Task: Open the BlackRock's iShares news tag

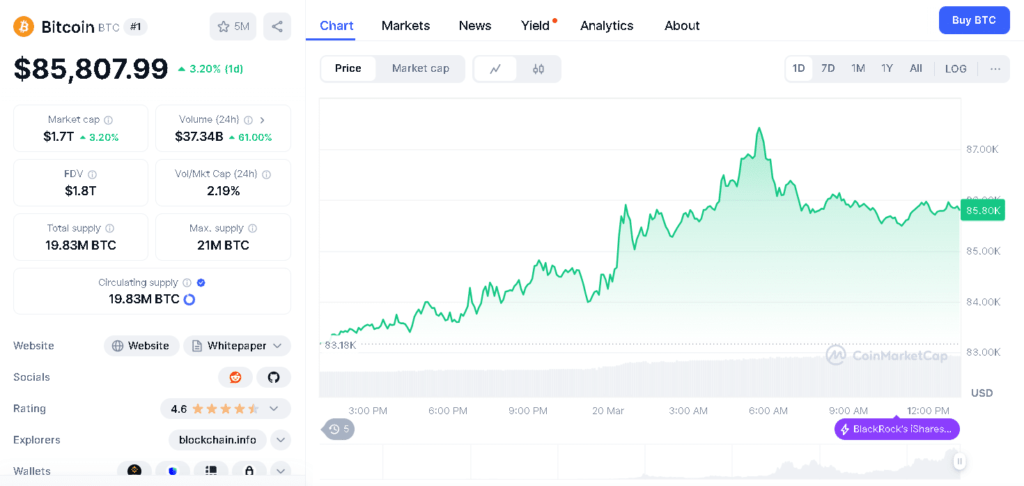Action: [x=897, y=429]
